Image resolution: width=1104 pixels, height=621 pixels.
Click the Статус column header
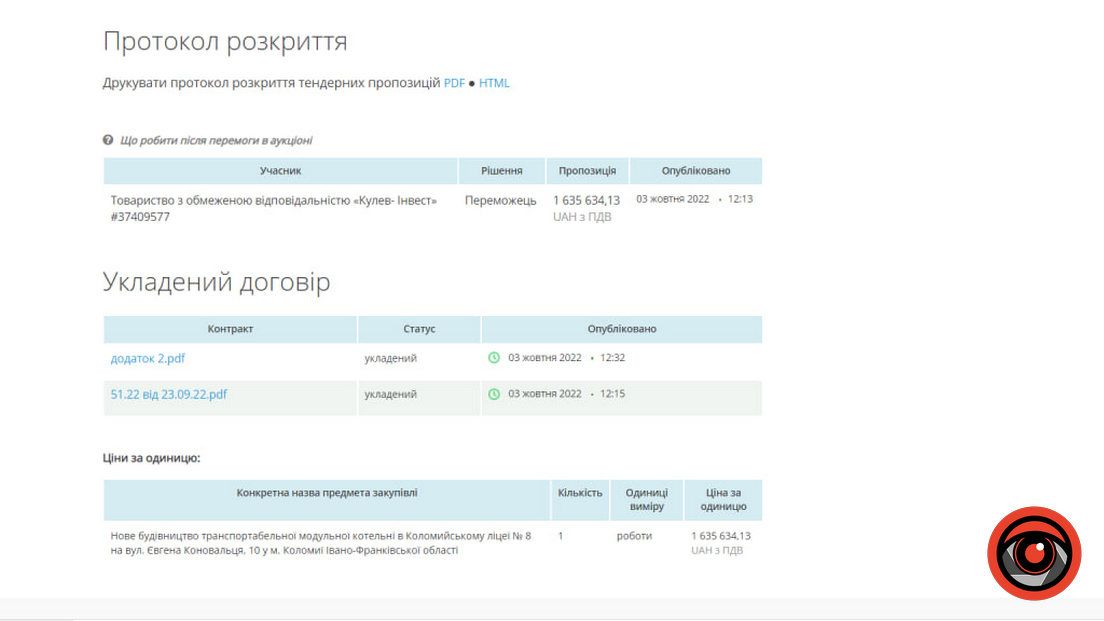pyautogui.click(x=418, y=328)
